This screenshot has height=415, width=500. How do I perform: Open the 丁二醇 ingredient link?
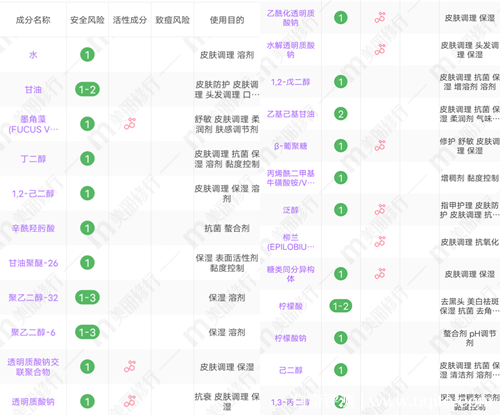coord(33,159)
